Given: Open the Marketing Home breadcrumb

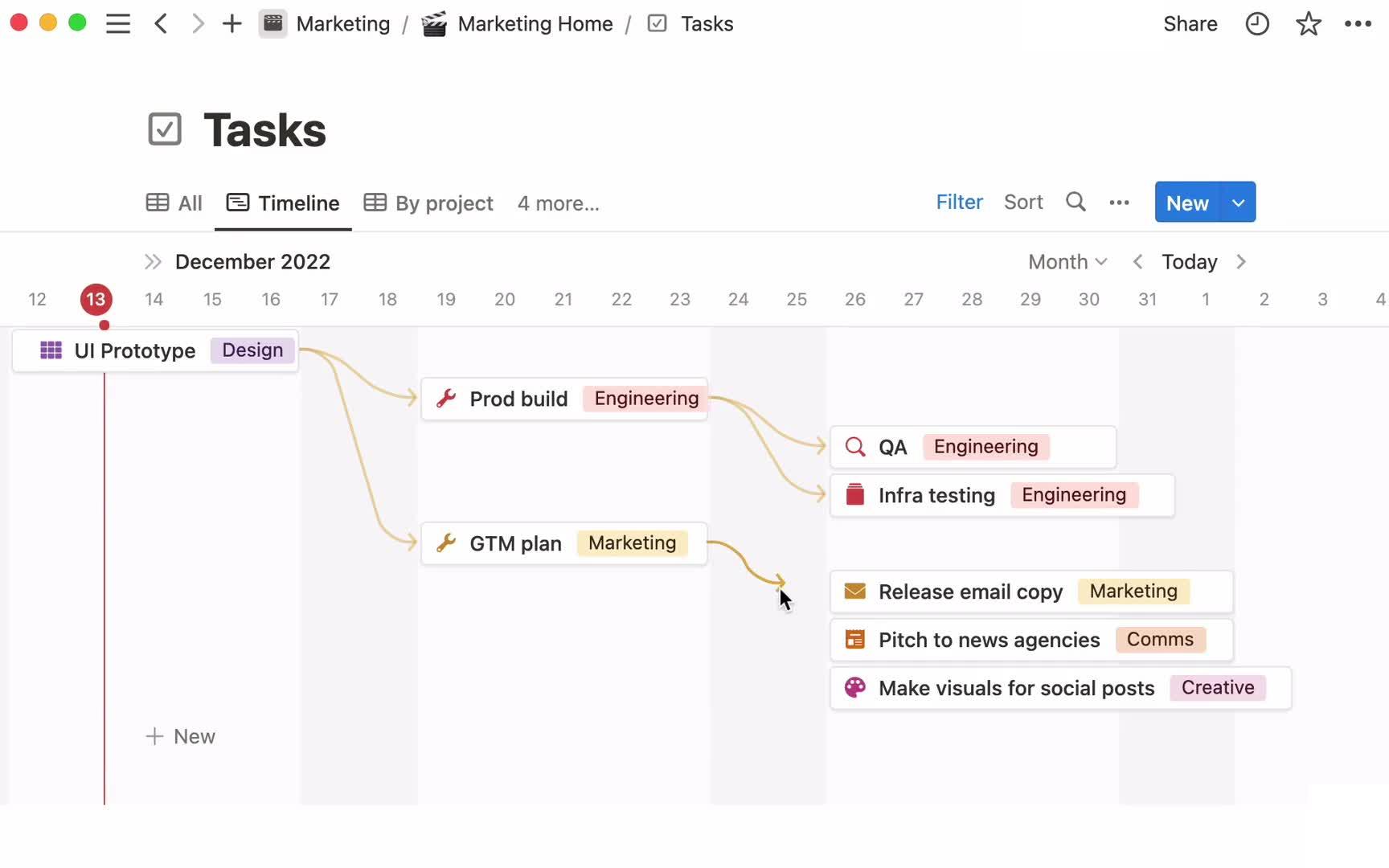Looking at the screenshot, I should coord(535,24).
